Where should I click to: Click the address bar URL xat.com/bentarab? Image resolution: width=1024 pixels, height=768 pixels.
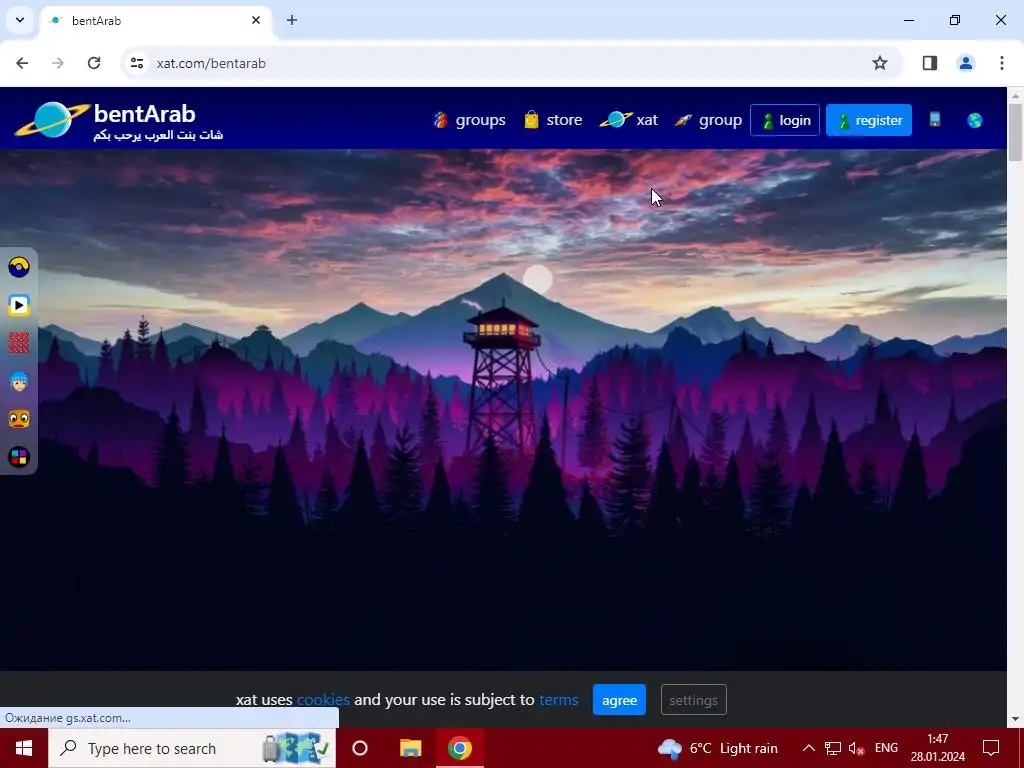point(211,63)
